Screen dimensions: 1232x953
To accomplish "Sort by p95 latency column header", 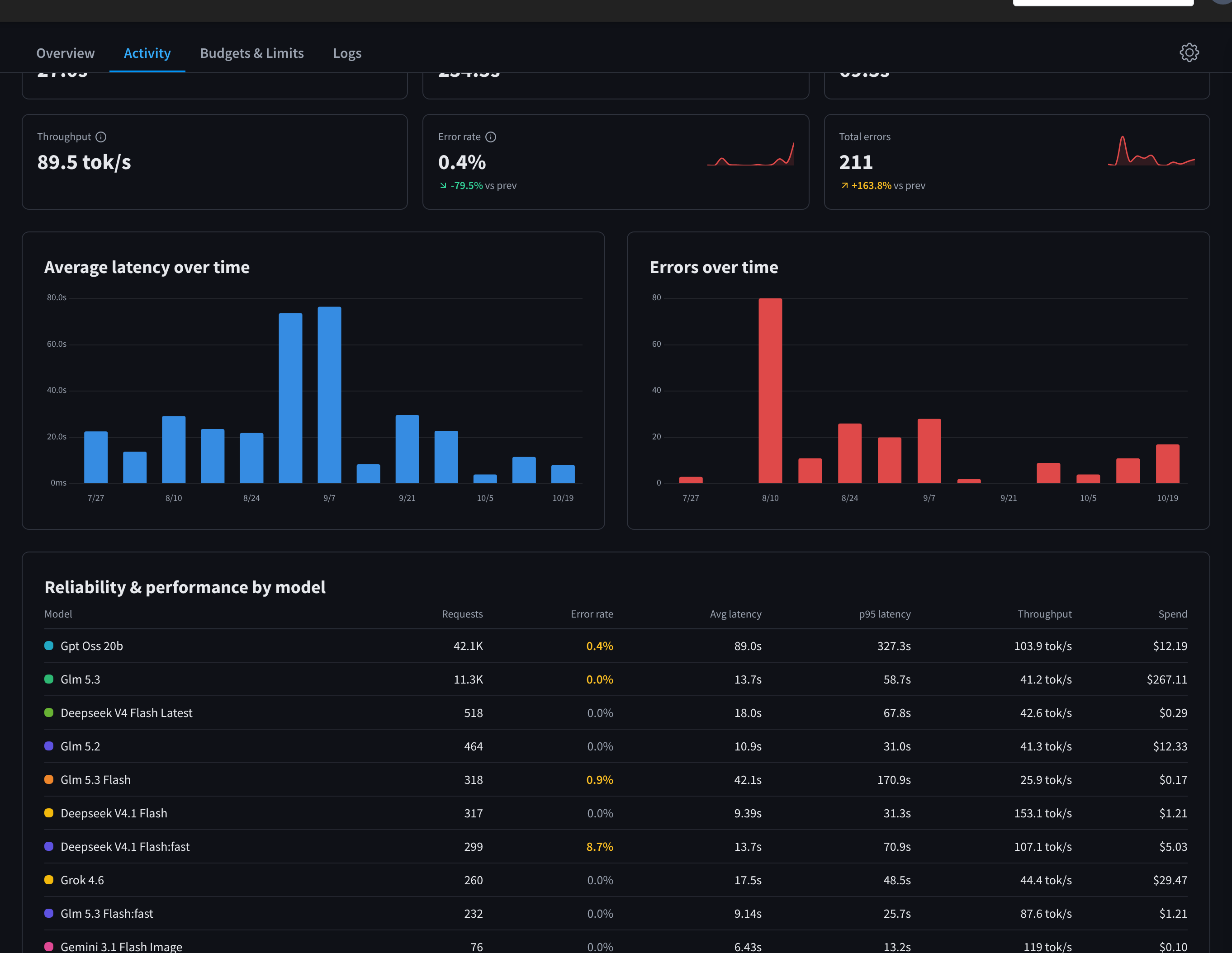I will tap(885, 614).
